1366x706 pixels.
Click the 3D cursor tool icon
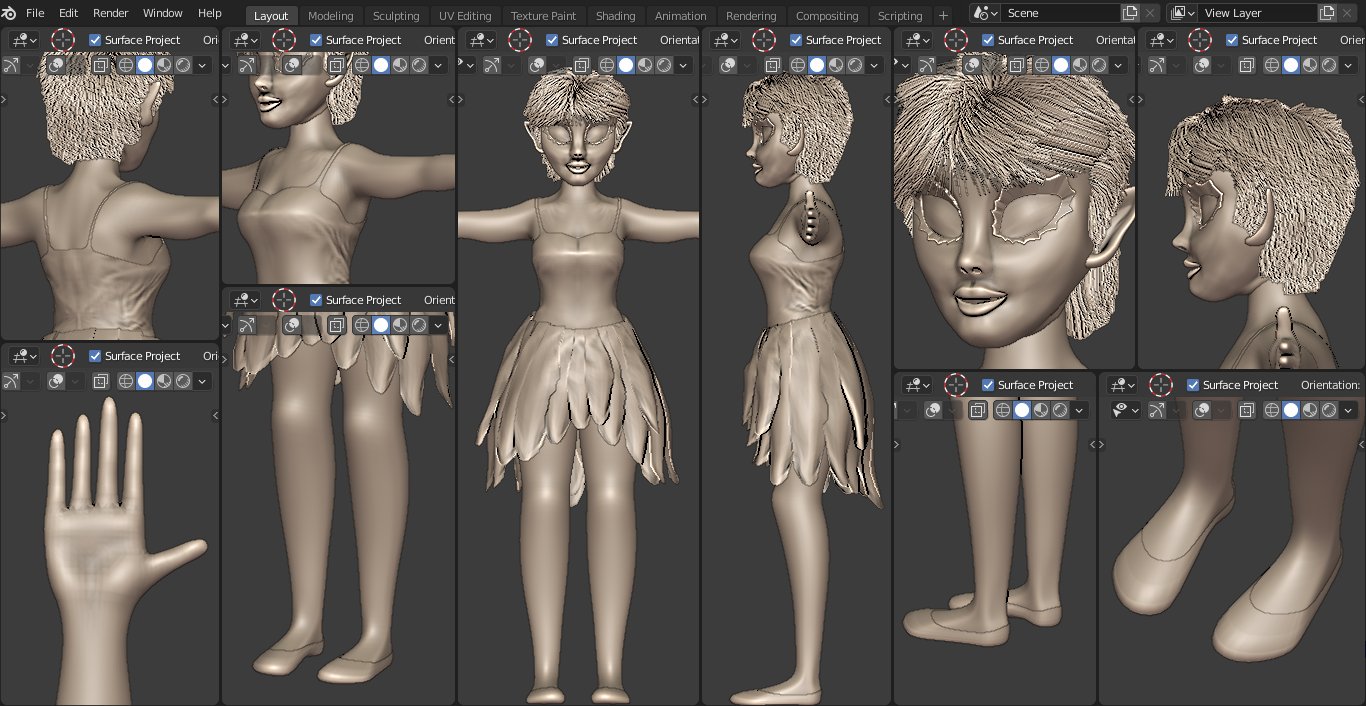[x=519, y=40]
